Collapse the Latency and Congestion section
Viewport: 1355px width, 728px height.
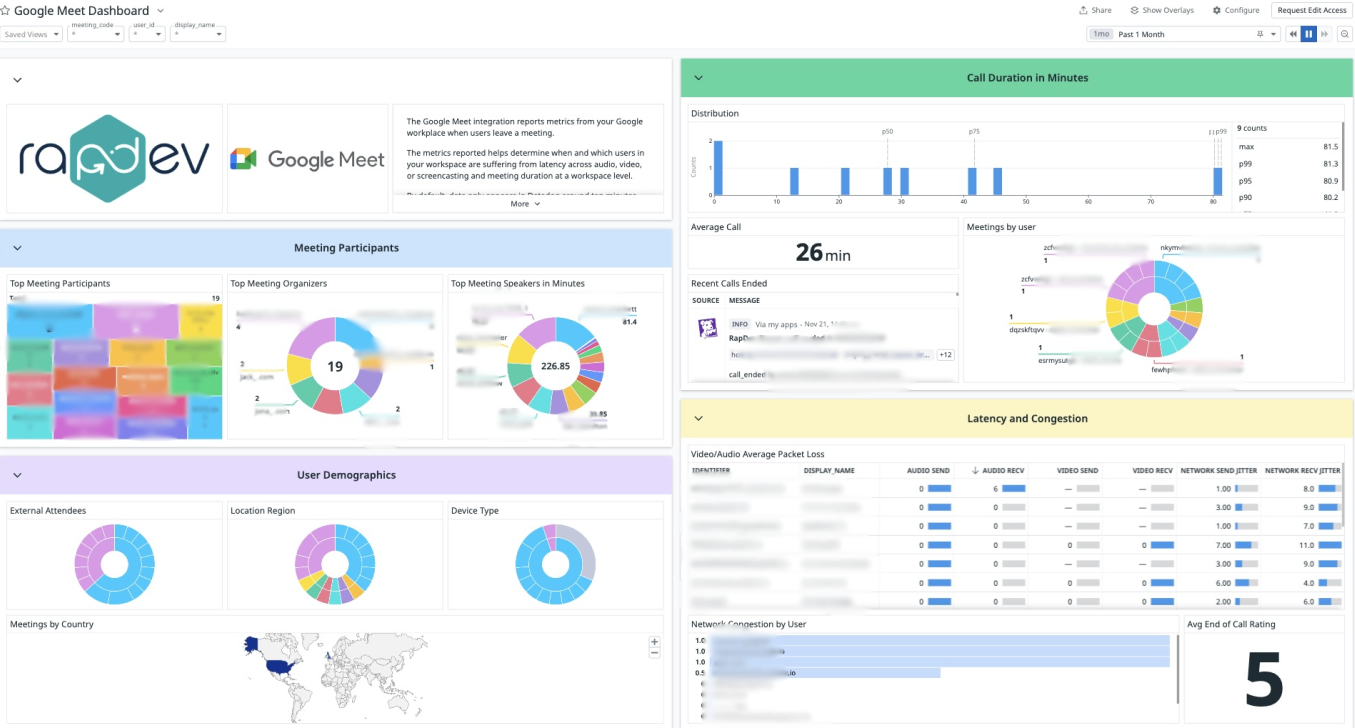click(x=698, y=419)
